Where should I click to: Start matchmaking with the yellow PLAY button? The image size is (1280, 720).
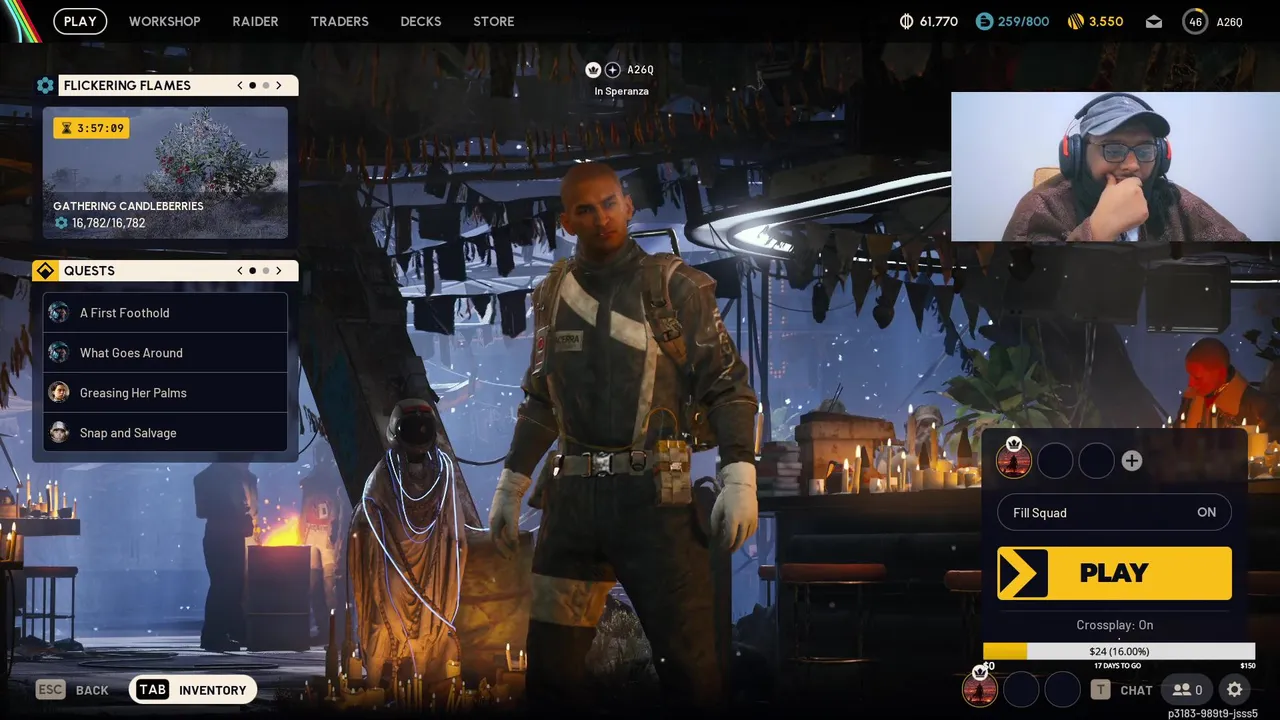coord(1114,573)
